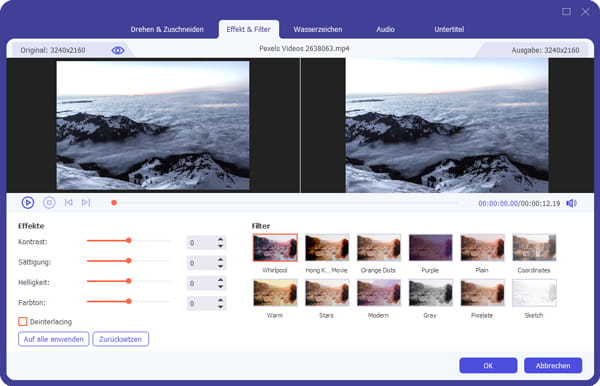Mute the volume speaker icon
Image resolution: width=600 pixels, height=386 pixels.
pyautogui.click(x=571, y=203)
